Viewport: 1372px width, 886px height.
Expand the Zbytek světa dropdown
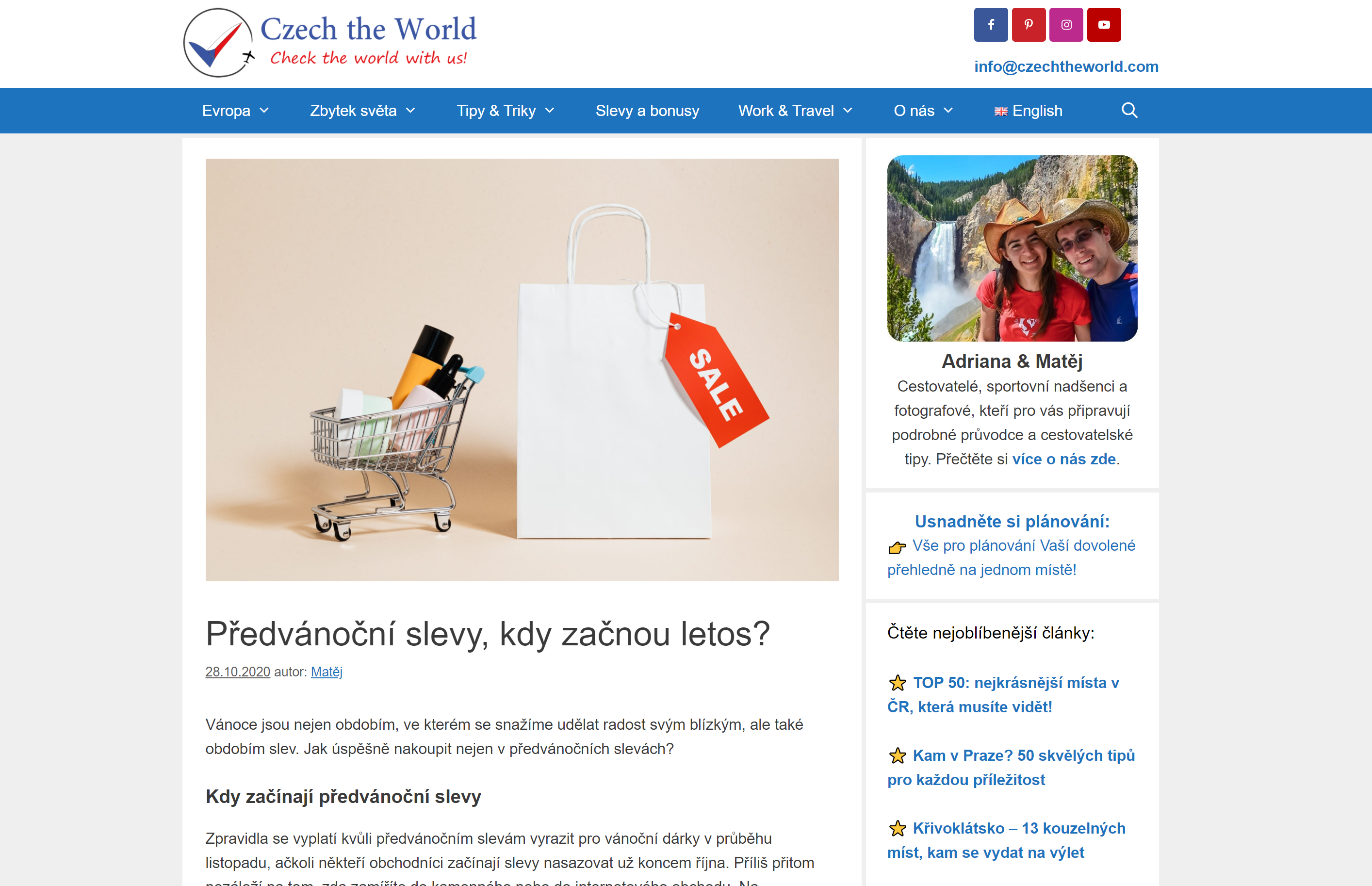click(x=410, y=111)
